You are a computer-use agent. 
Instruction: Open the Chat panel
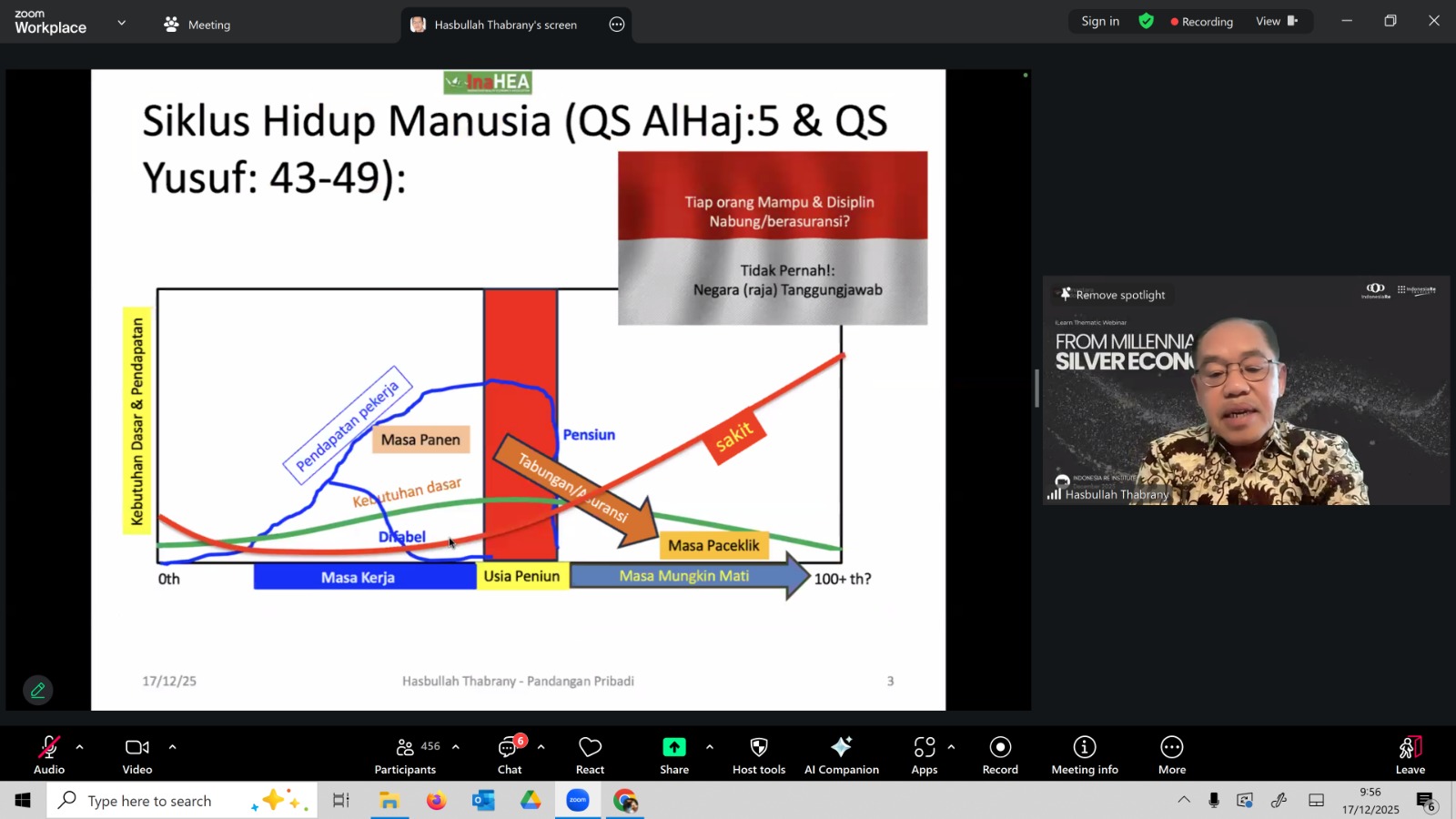tap(509, 755)
